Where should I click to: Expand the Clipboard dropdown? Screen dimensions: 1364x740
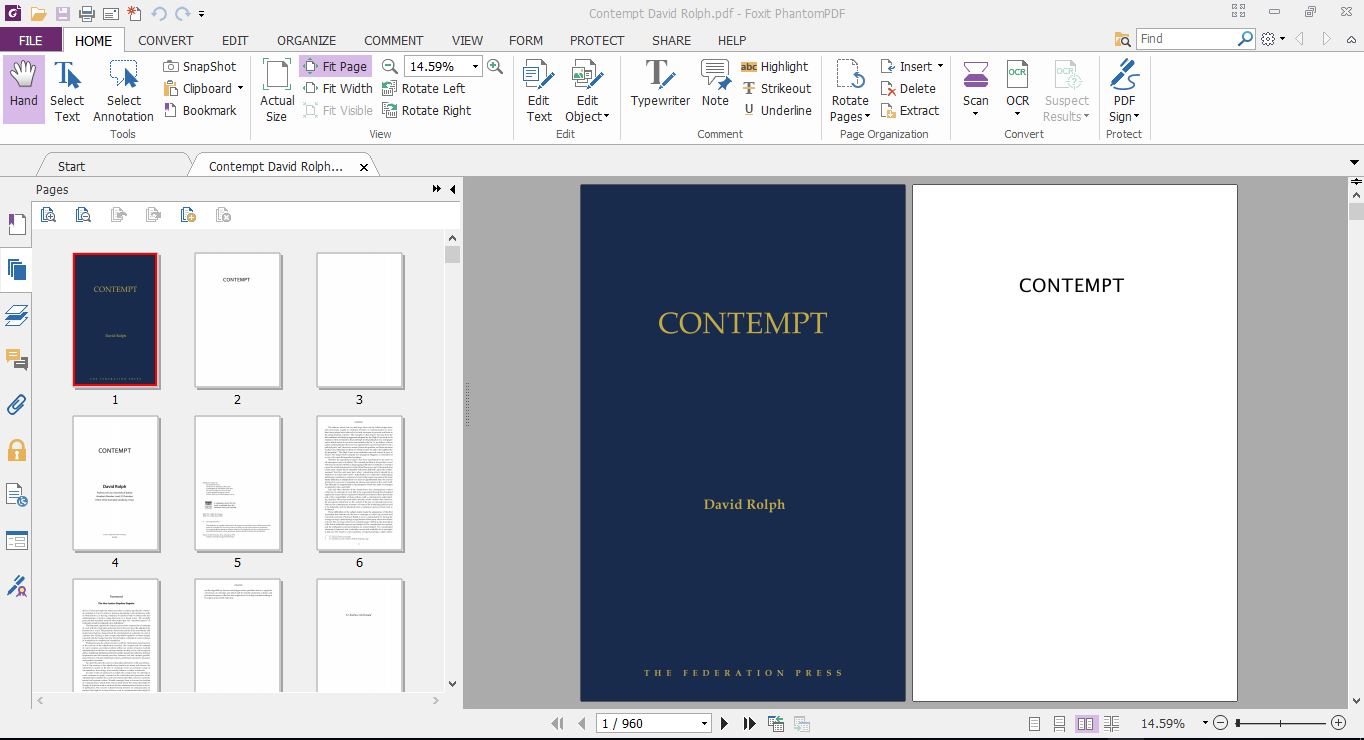240,88
